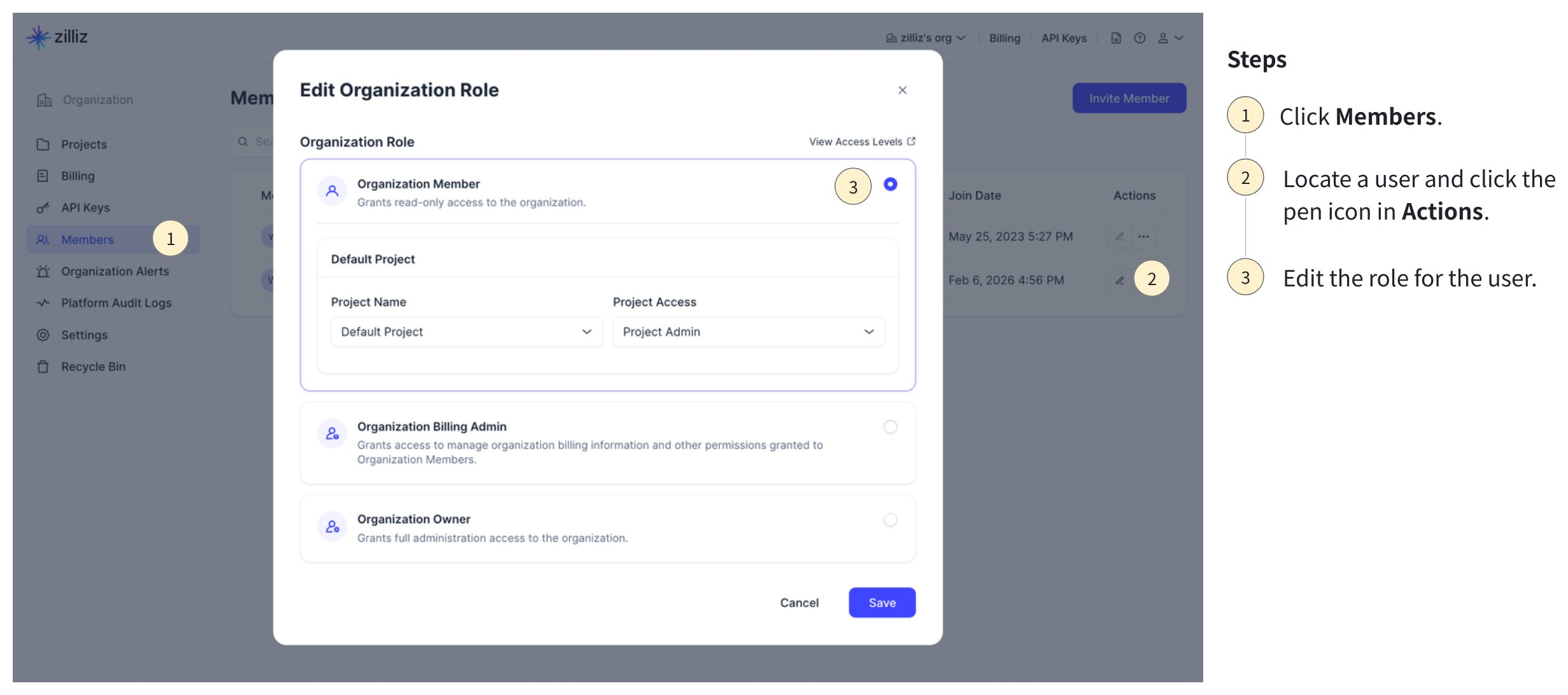Screen dimensions: 1568x695
Task: Click pen icon for May 25, 2023 member
Action: coord(1119,237)
